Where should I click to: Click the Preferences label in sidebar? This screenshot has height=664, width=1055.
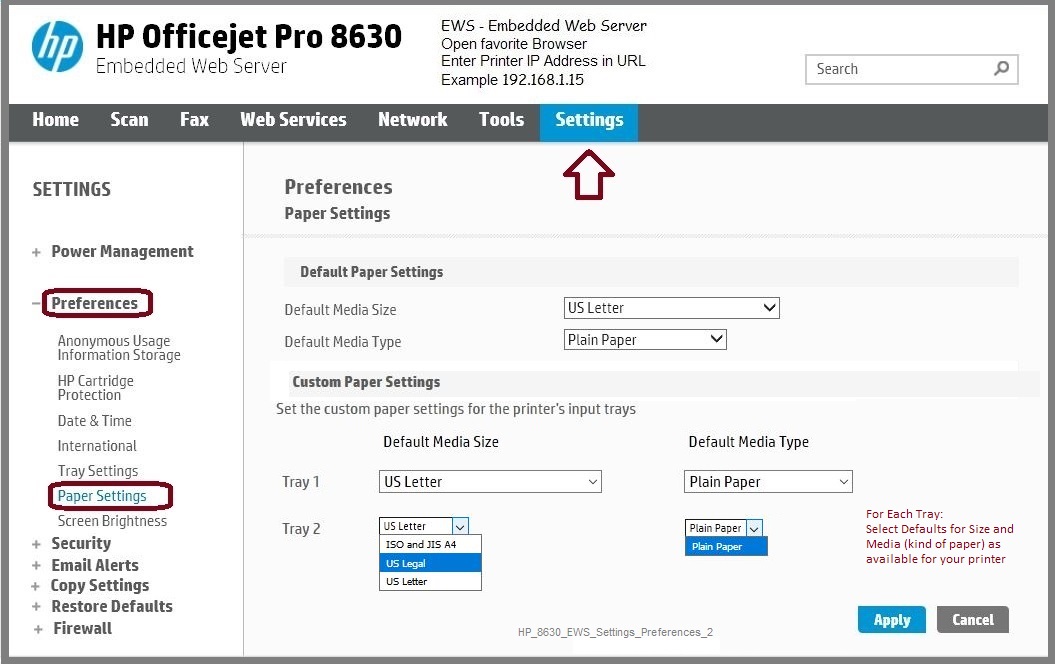(x=94, y=303)
